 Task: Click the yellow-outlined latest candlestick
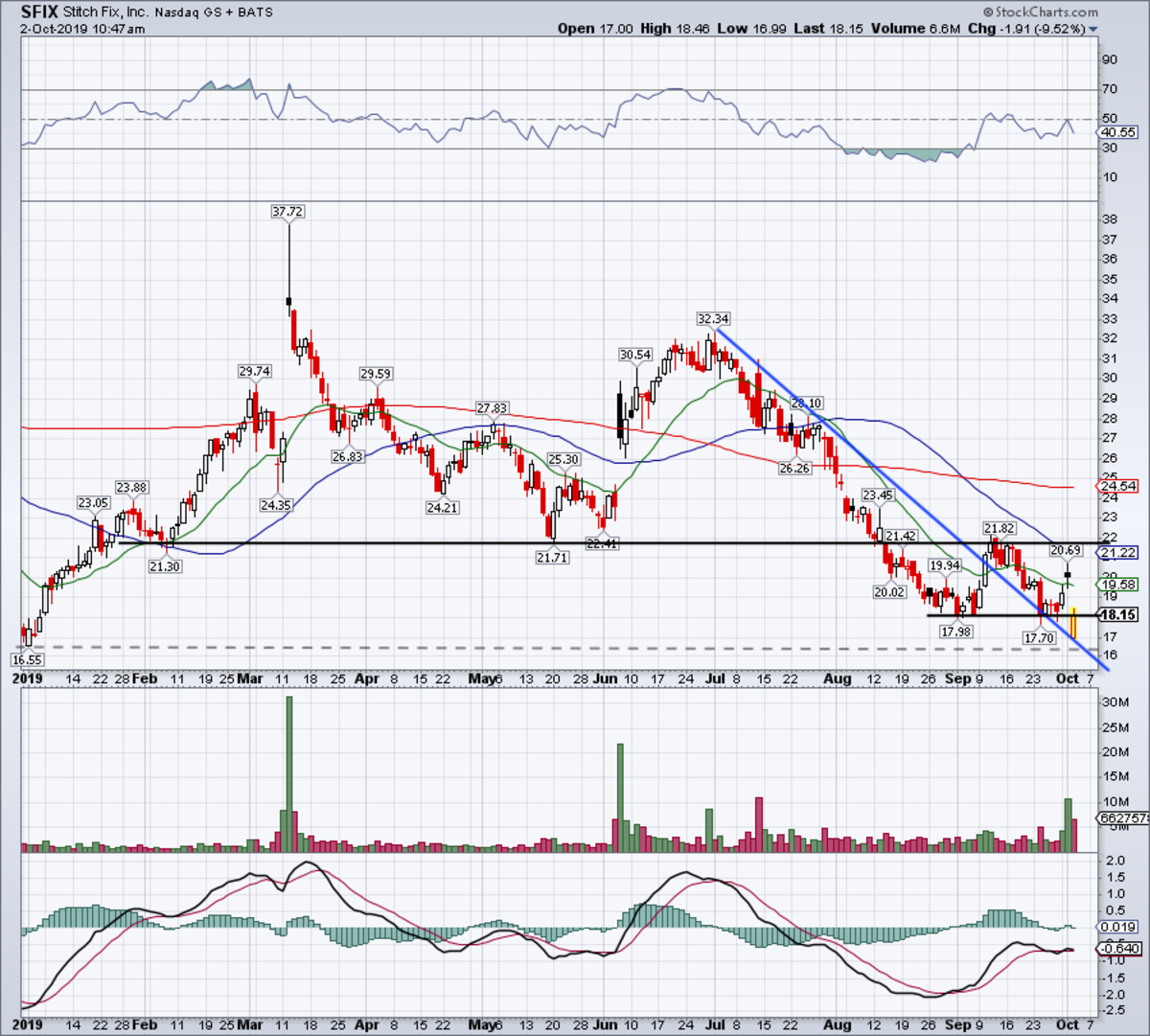(1074, 622)
